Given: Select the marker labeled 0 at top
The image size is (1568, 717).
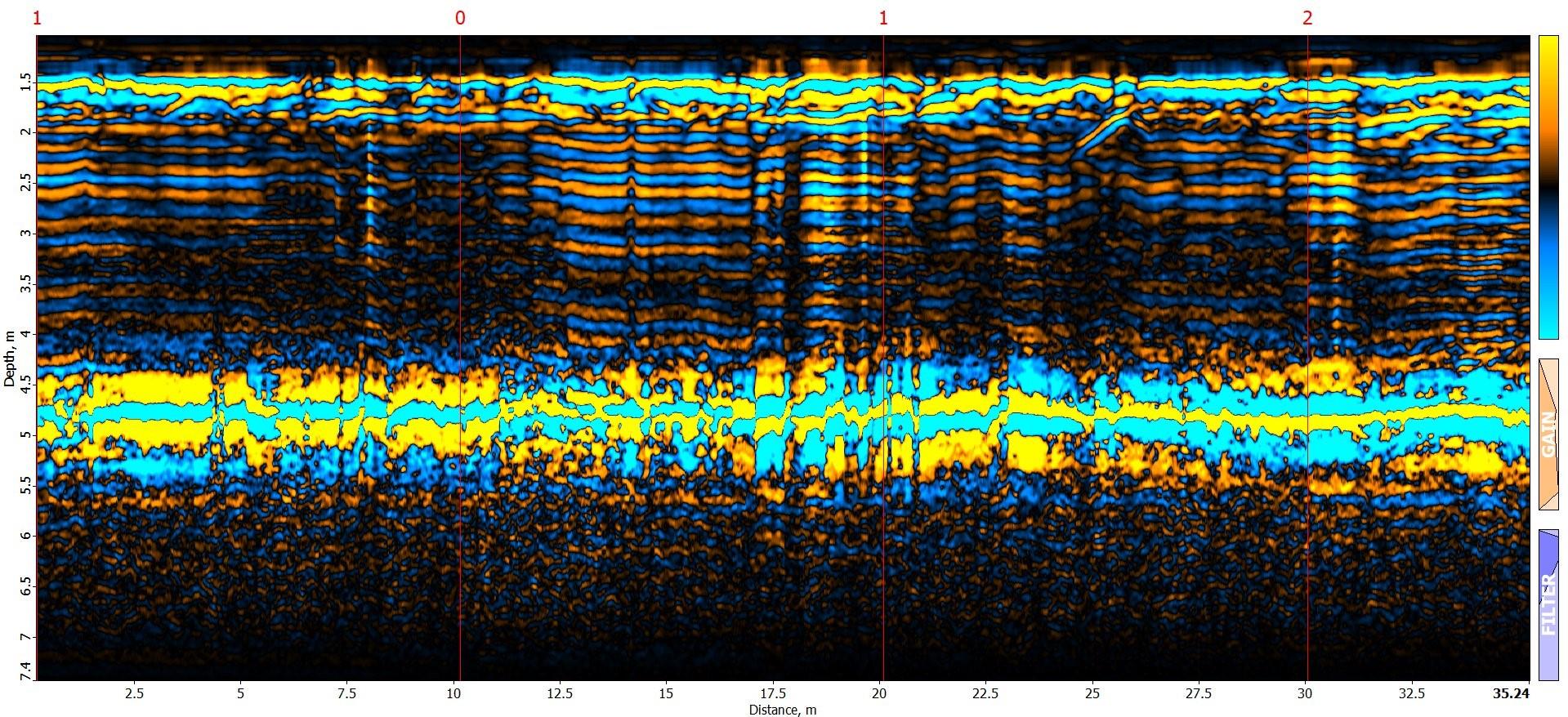Looking at the screenshot, I should tap(460, 18).
